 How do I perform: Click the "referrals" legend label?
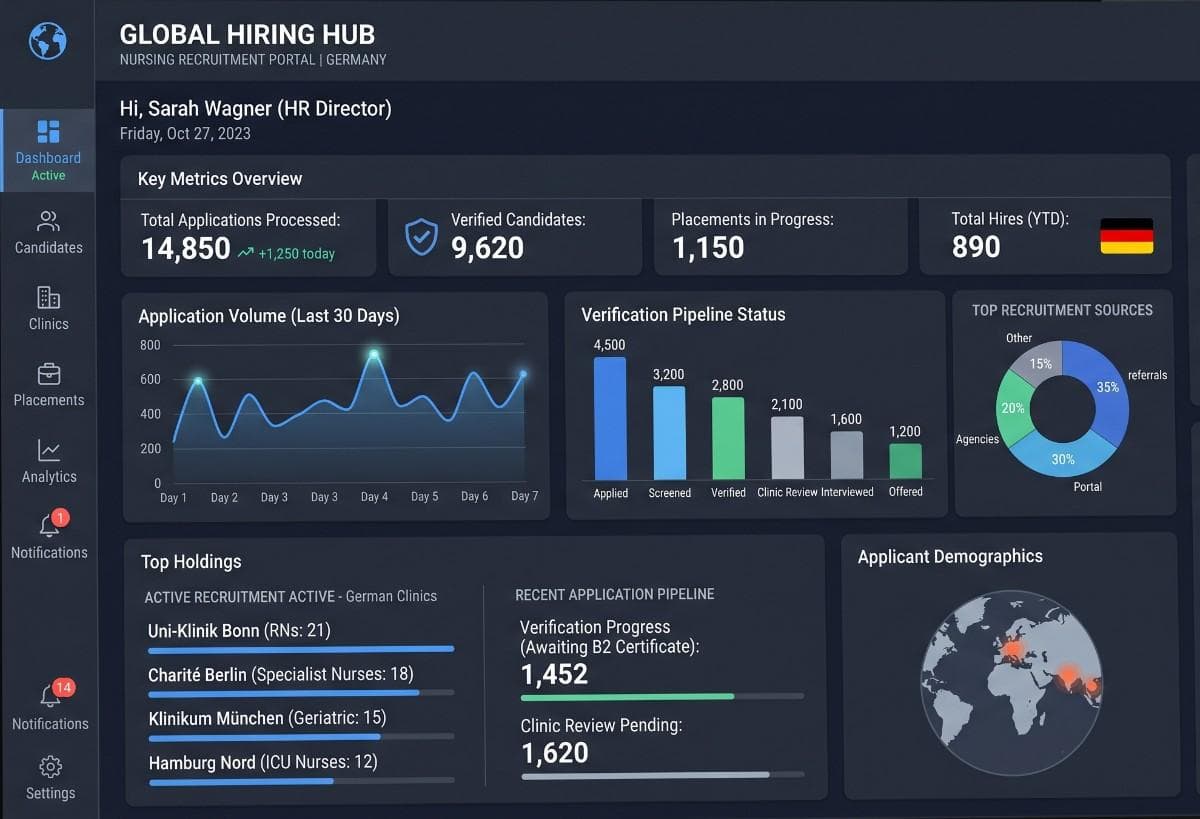point(1147,375)
